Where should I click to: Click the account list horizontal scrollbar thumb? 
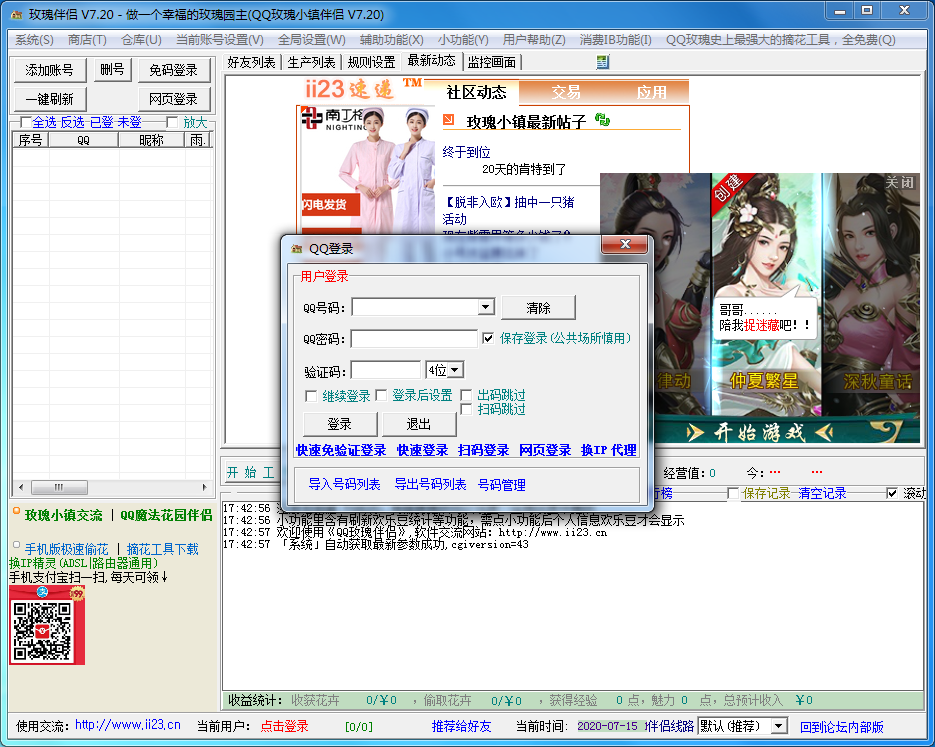59,487
